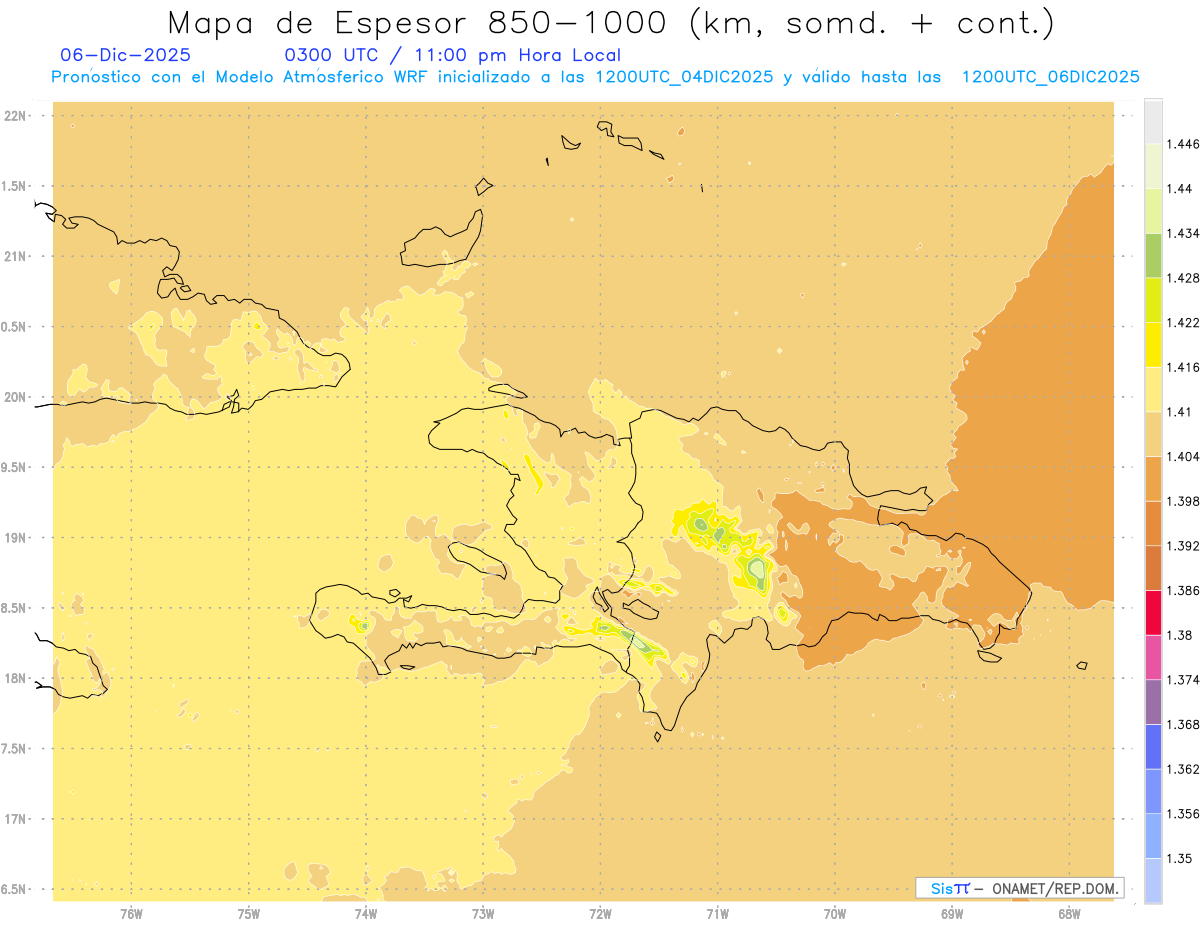Screen dimensions: 1200x927
Task: Click the colorbar value '1.428'
Action: tap(1182, 278)
